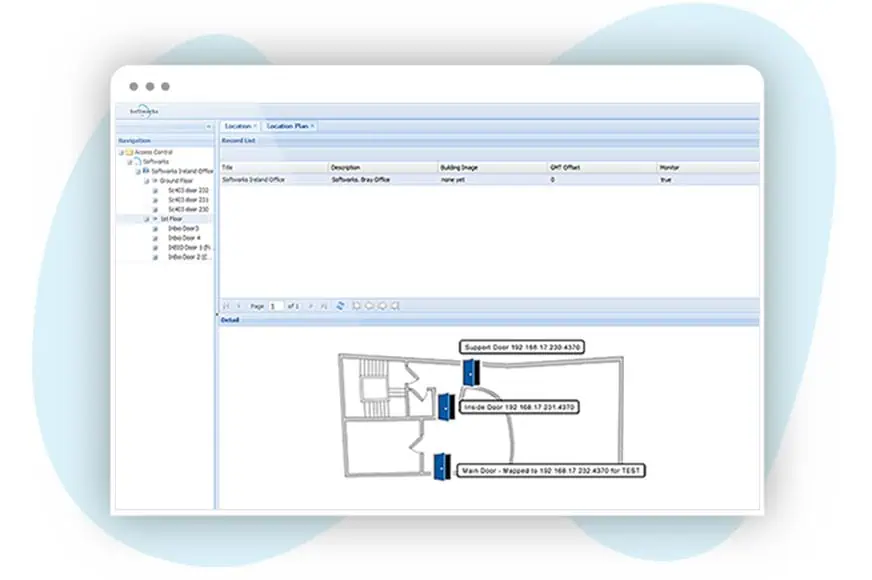Go to the first page of records
Screen dimensions: 872x580
(x=226, y=306)
